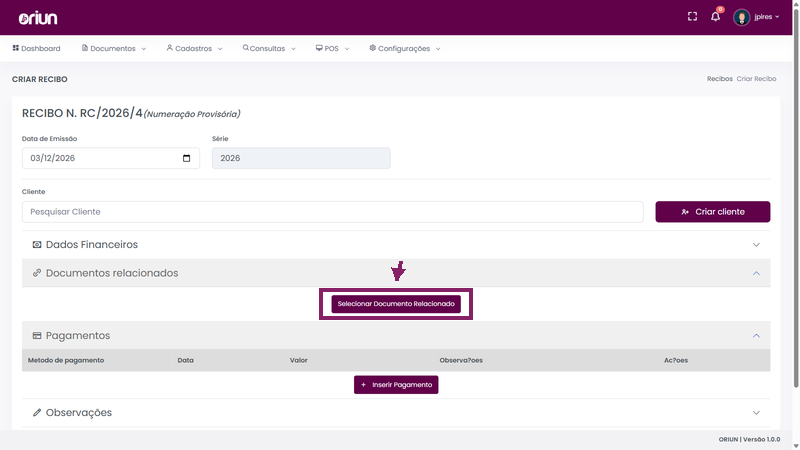This screenshot has width=800, height=450.
Task: Follow the Recibos breadcrumb link
Action: (x=719, y=79)
